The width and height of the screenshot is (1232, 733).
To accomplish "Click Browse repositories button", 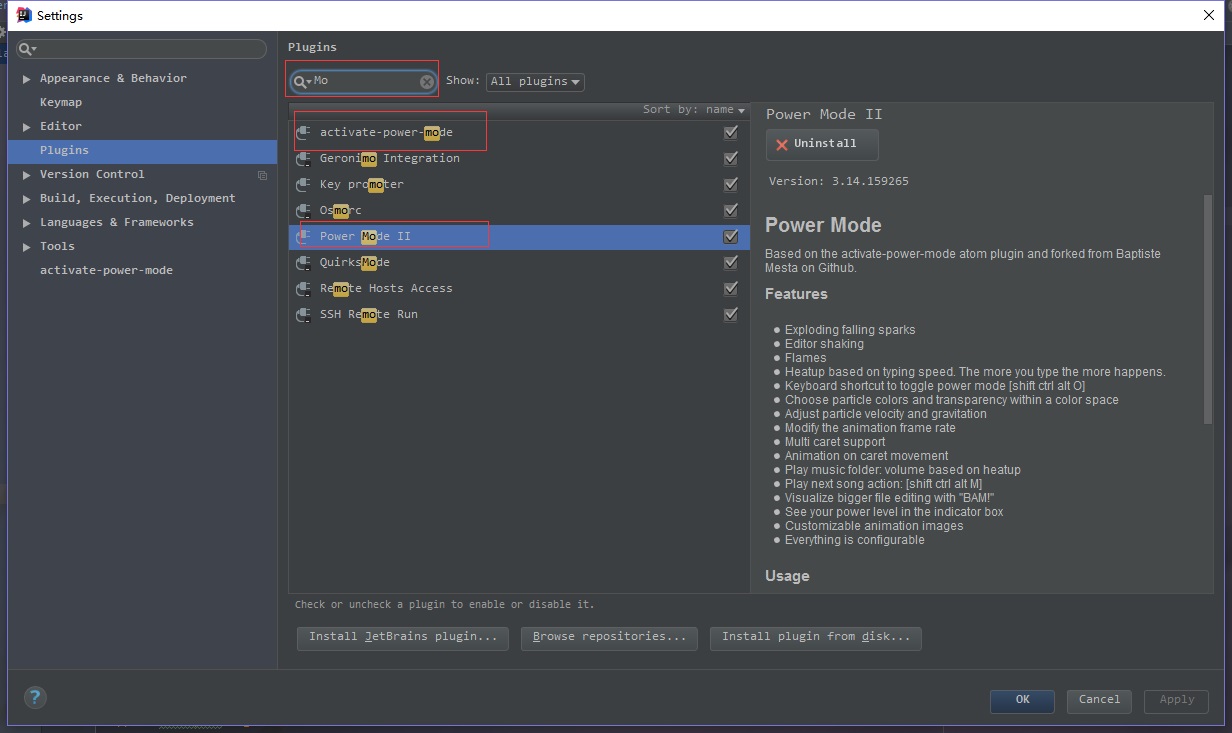I will (609, 638).
